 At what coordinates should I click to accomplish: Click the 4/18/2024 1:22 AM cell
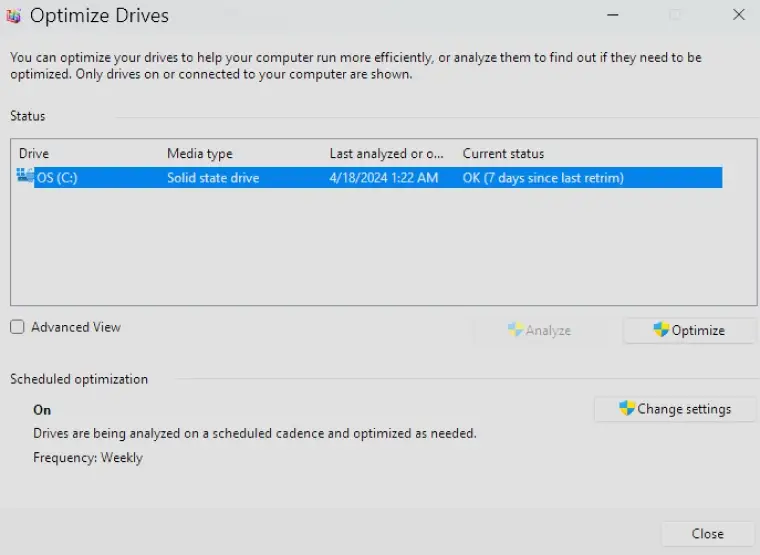[x=384, y=178]
